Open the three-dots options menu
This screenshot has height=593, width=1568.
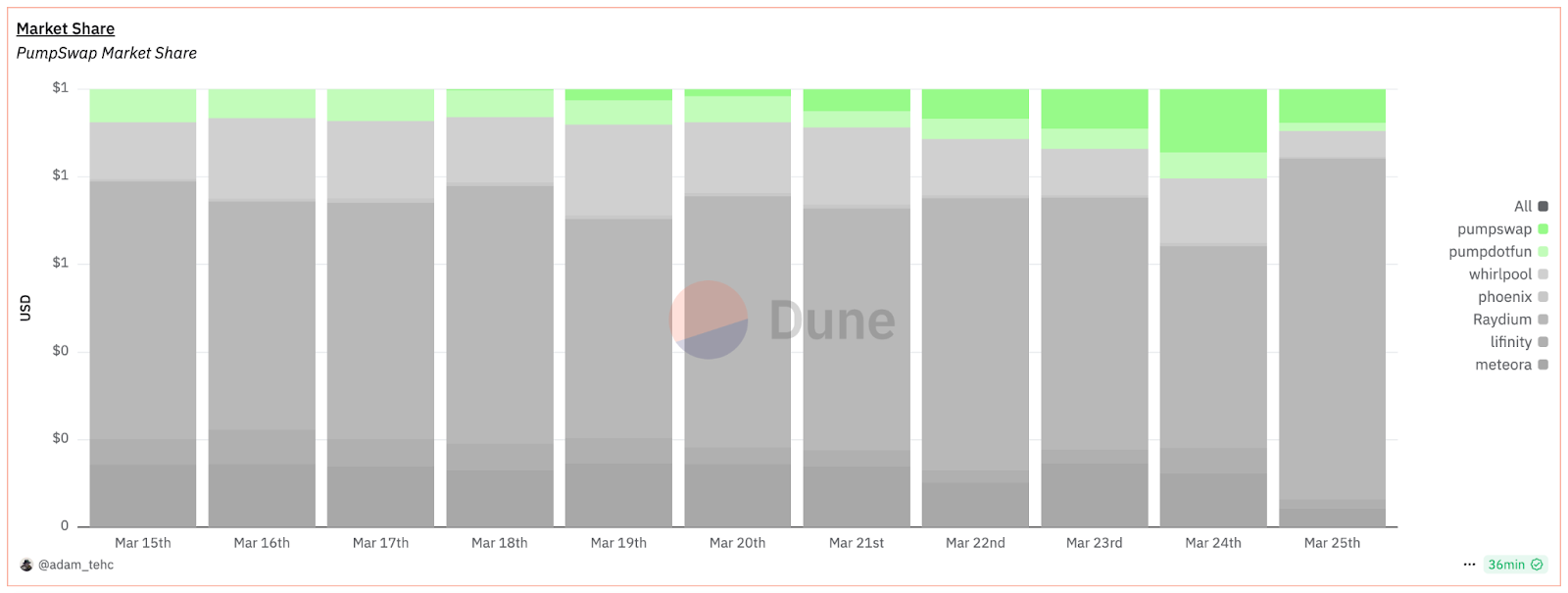tap(1469, 565)
